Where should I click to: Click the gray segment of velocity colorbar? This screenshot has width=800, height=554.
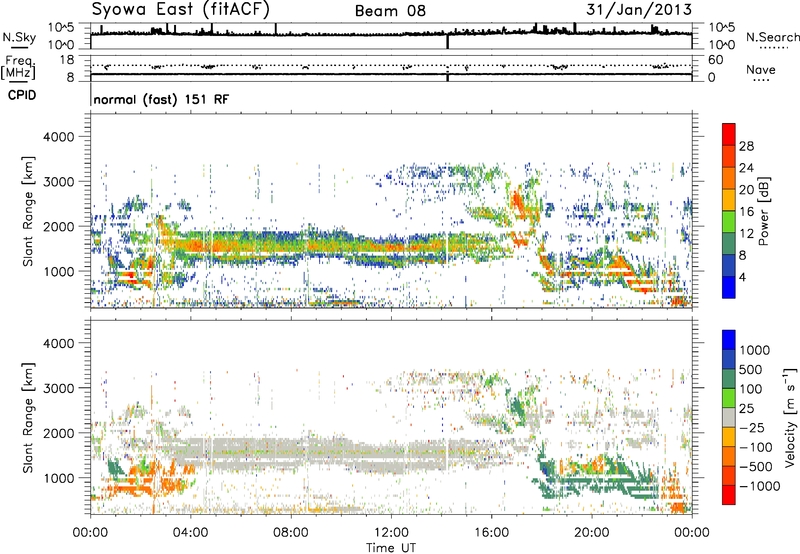tap(729, 418)
